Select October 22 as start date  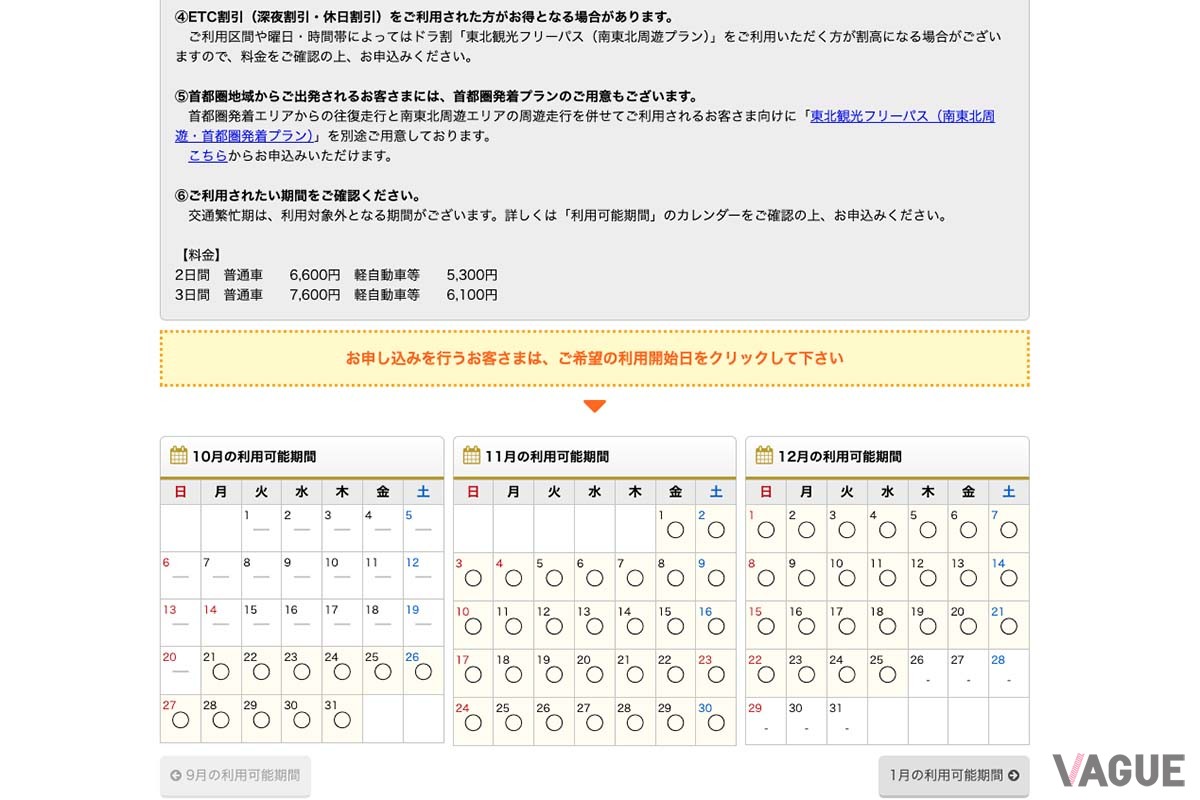point(261,672)
